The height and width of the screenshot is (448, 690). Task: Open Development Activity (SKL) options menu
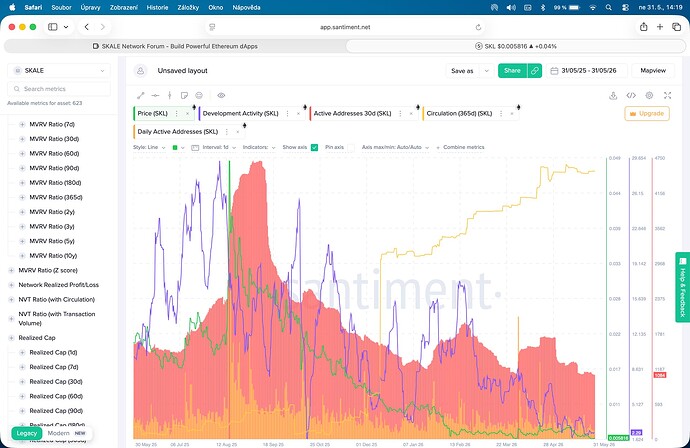[x=287, y=114]
